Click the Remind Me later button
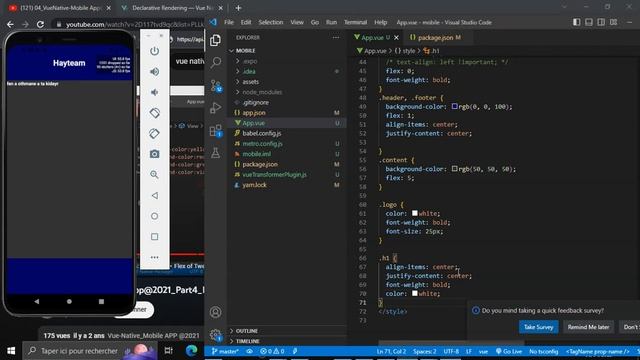The width and height of the screenshot is (640, 360). pos(588,327)
